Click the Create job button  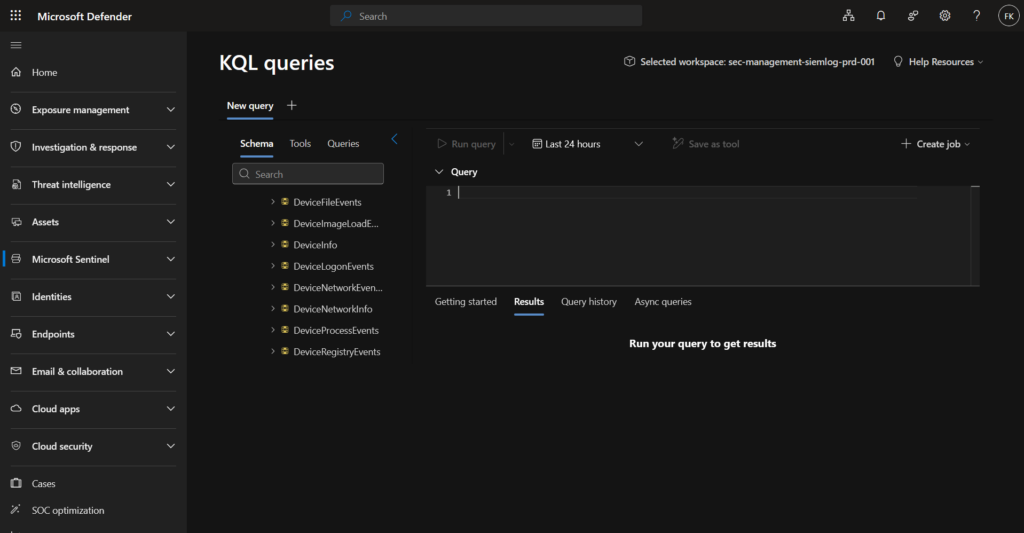pyautogui.click(x=935, y=144)
